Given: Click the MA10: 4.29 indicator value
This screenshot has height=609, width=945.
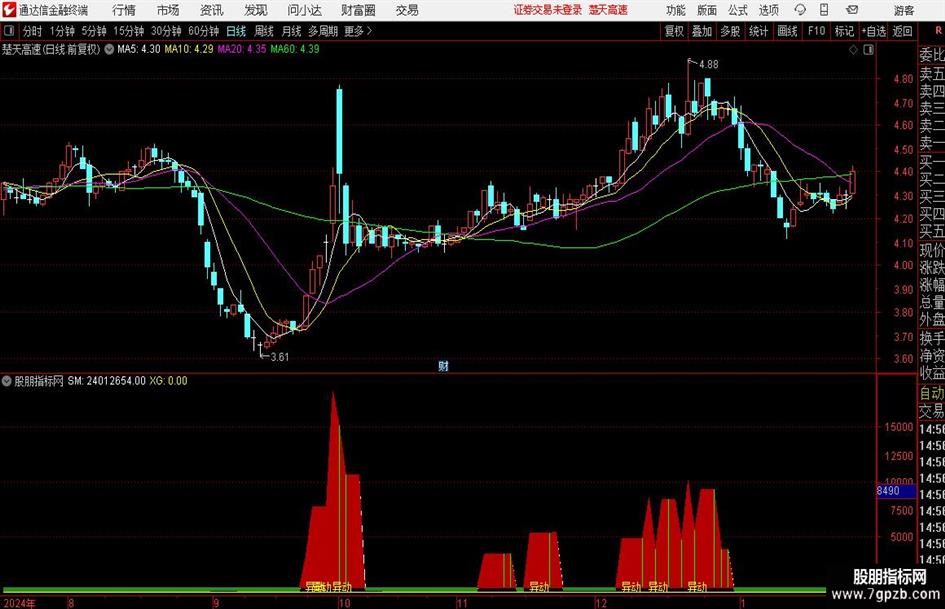Looking at the screenshot, I should (189, 49).
